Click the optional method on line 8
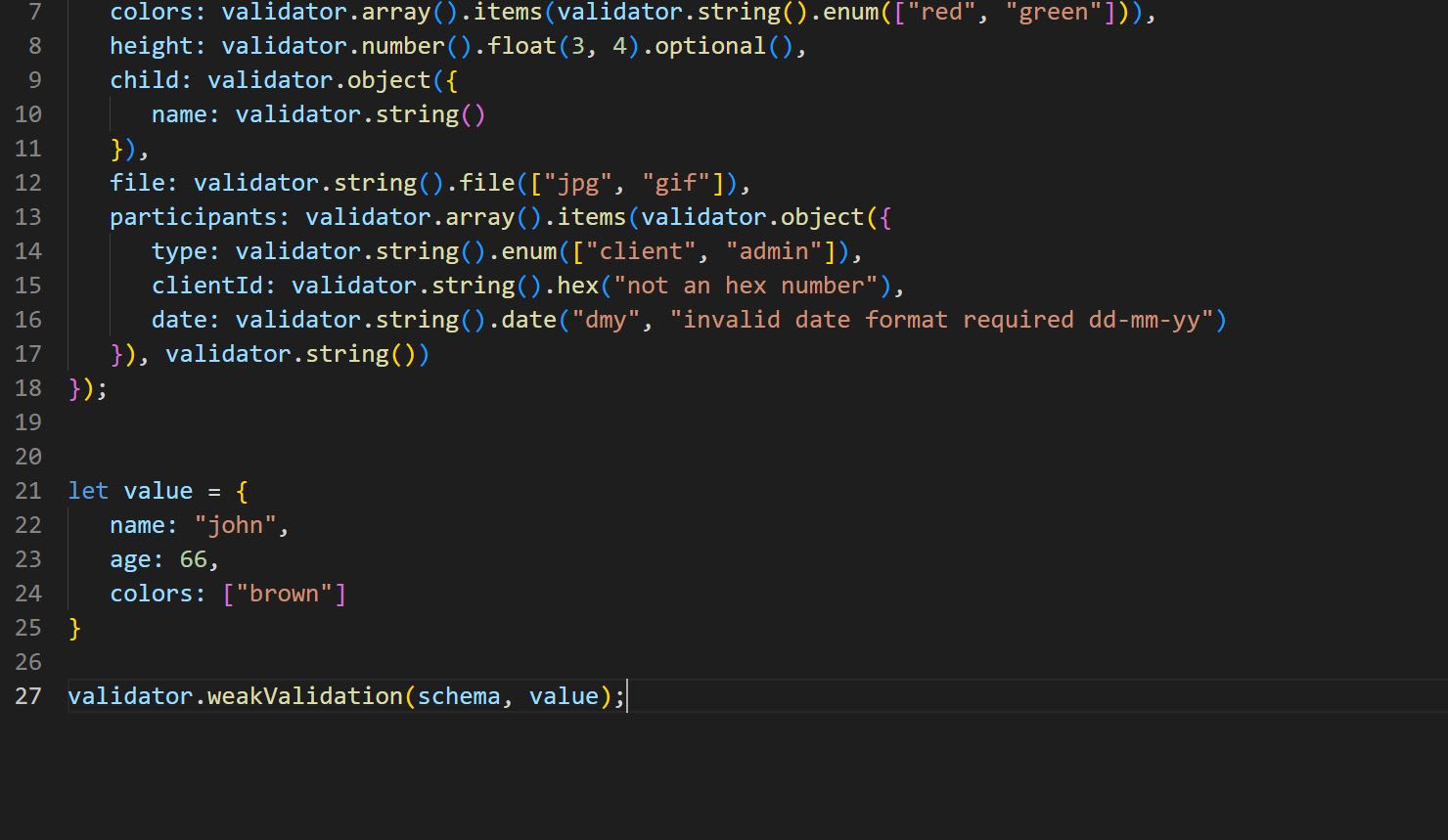Viewport: 1448px width, 840px height. pyautogui.click(x=711, y=46)
